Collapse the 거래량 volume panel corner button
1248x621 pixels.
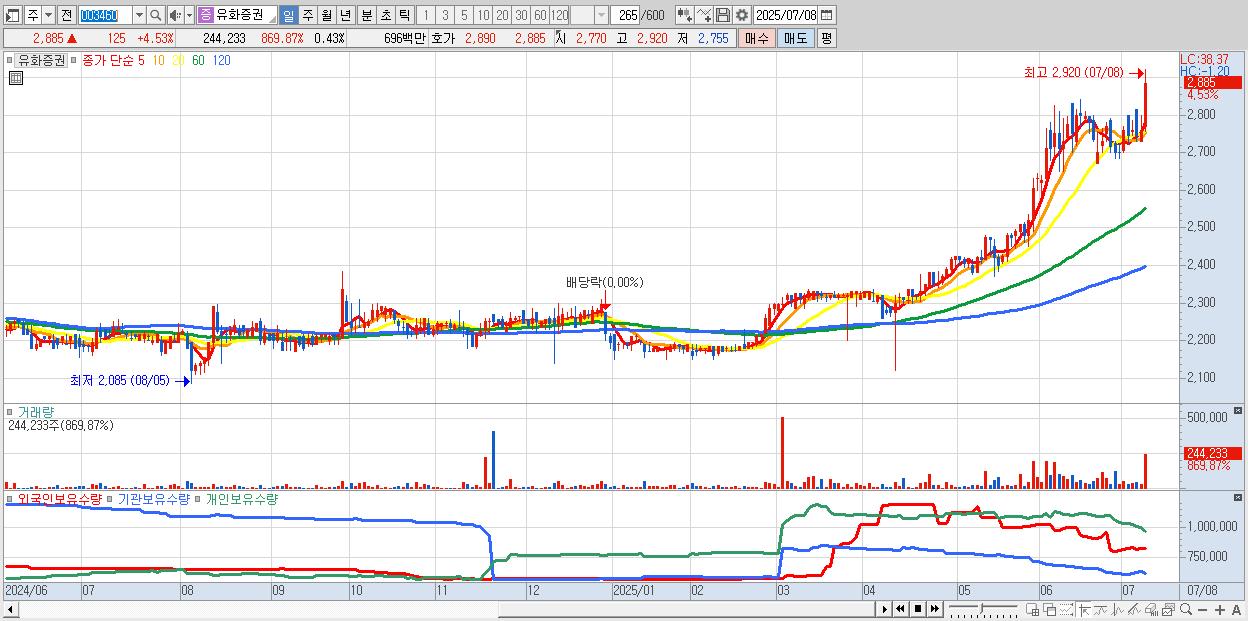pos(1238,411)
